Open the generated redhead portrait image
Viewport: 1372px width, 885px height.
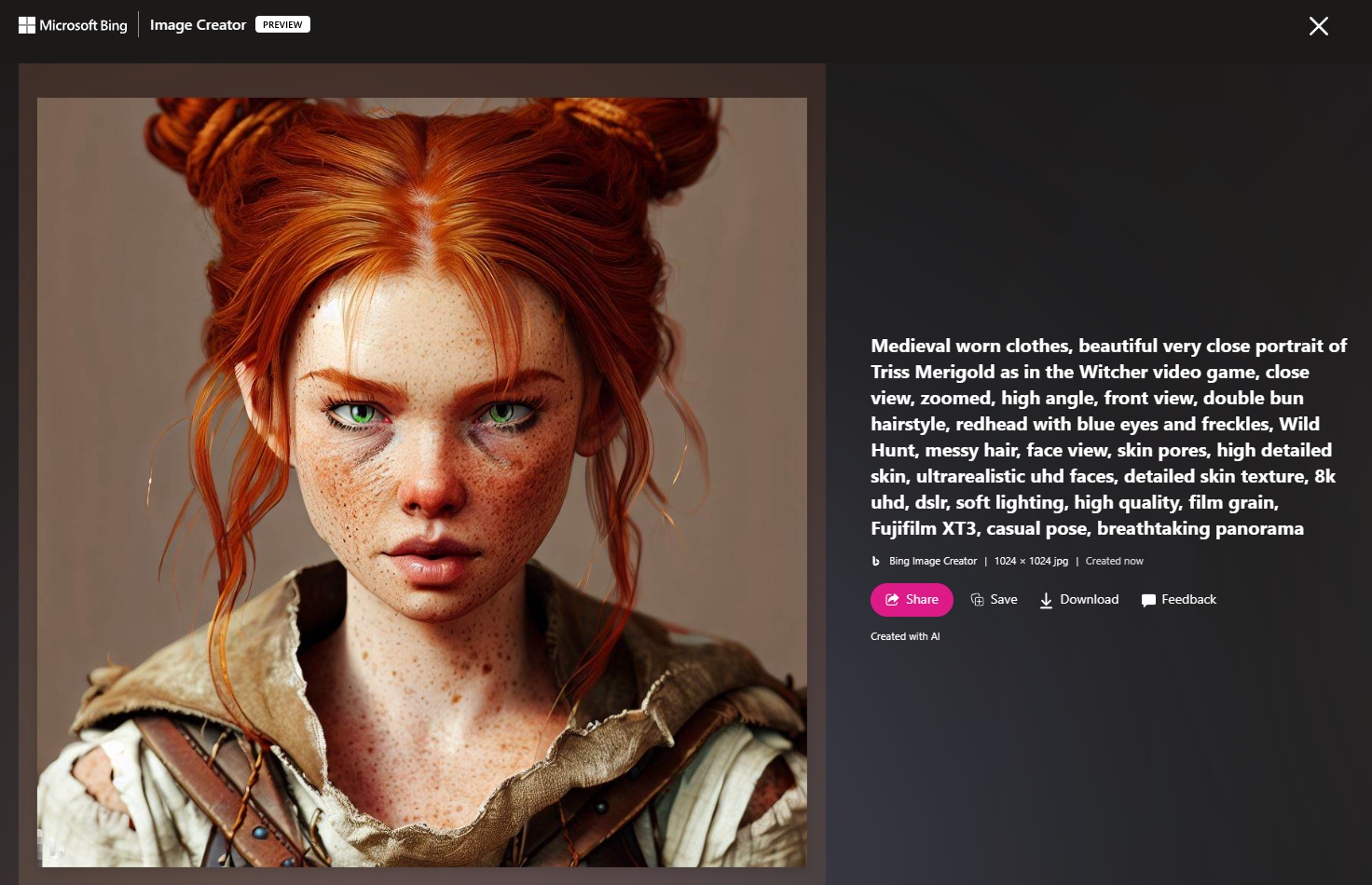tap(422, 483)
